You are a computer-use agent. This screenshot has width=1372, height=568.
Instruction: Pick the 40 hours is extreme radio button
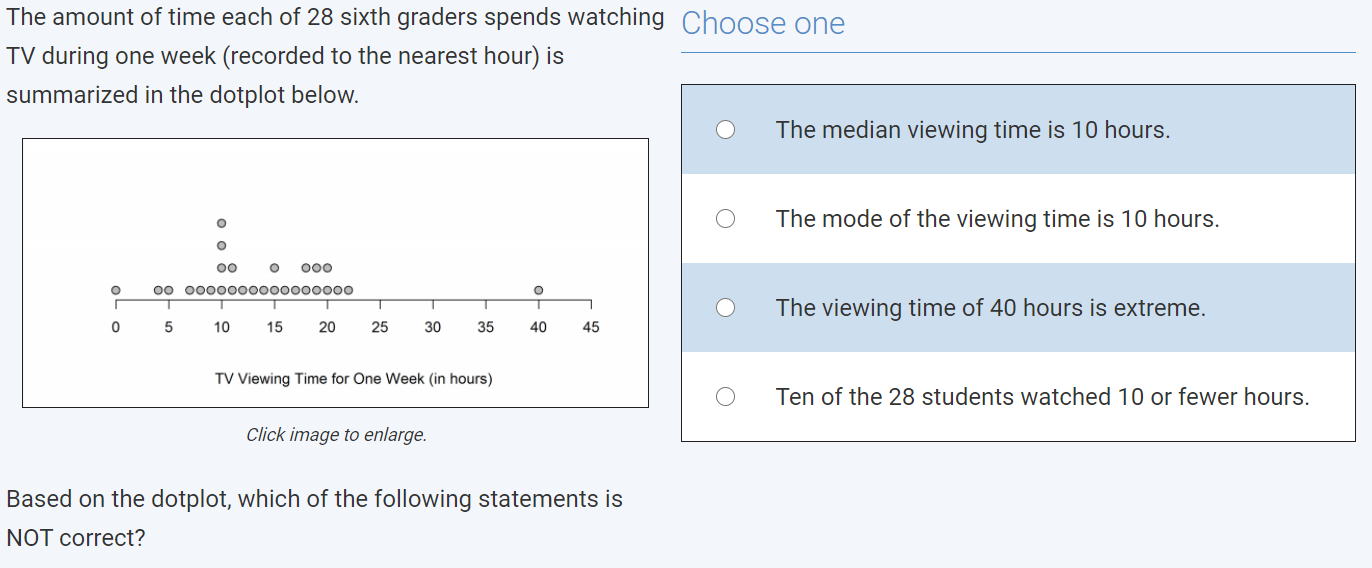[726, 308]
